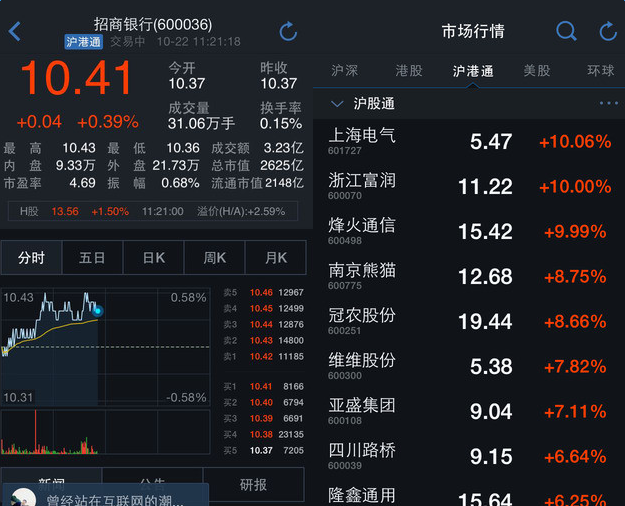Image resolution: width=625 pixels, height=506 pixels.
Task: Open the notification banner 曾经站在互联网的潮
Action: (x=106, y=495)
